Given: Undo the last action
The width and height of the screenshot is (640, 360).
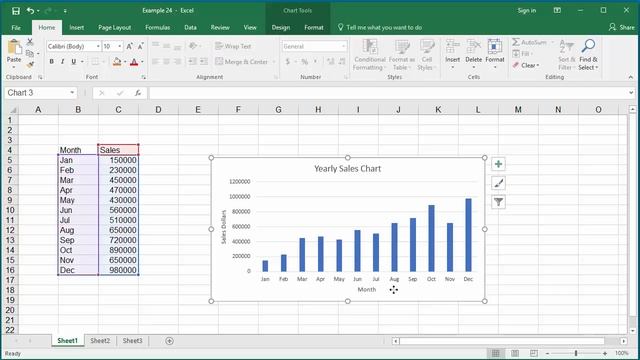Looking at the screenshot, I should point(30,11).
